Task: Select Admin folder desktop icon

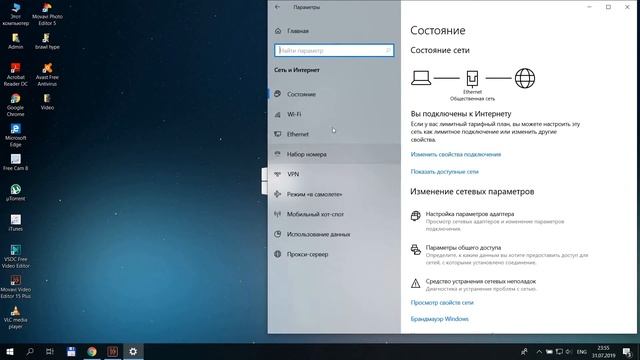Action: (x=16, y=42)
